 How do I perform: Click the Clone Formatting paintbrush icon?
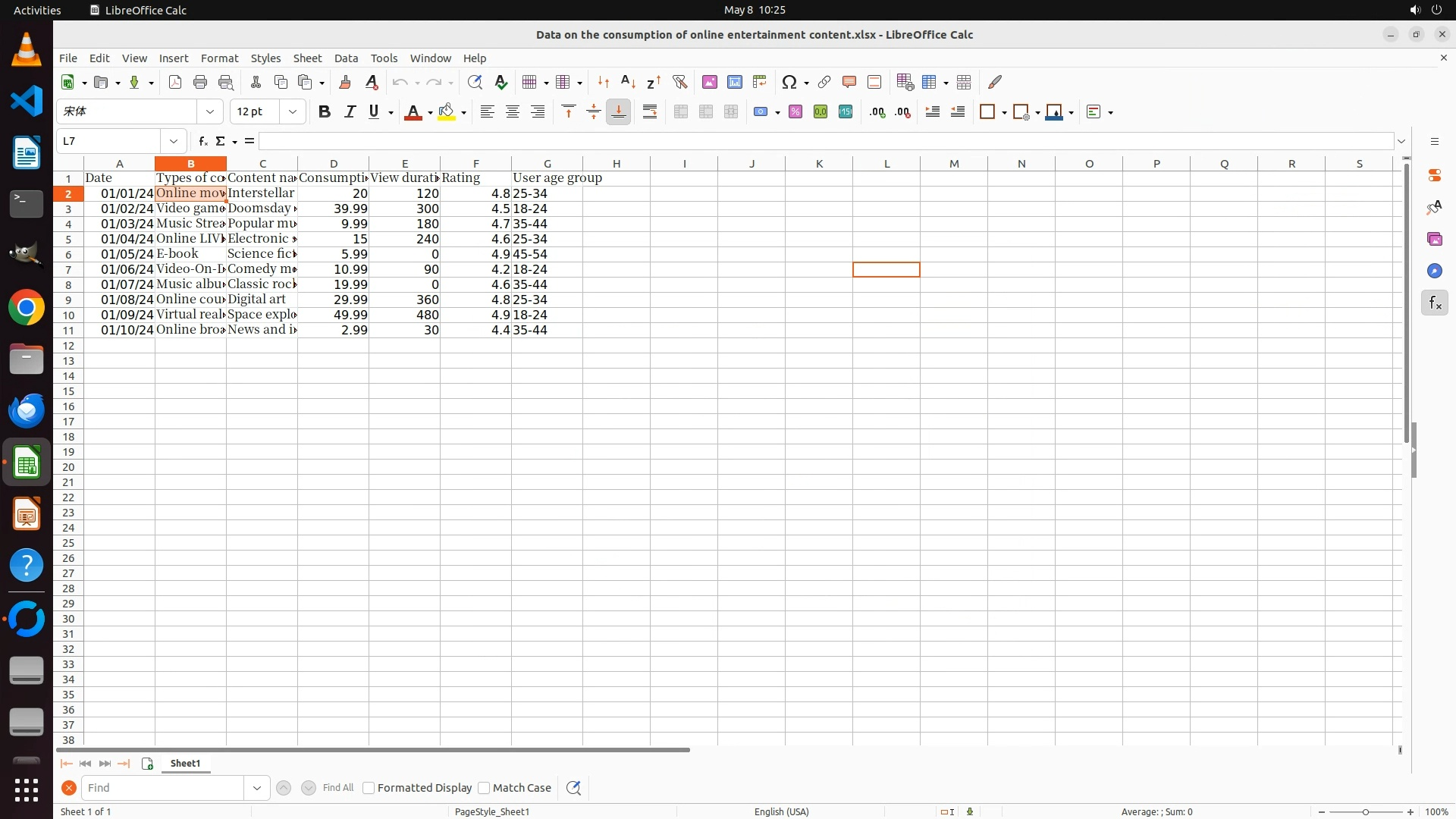[345, 82]
